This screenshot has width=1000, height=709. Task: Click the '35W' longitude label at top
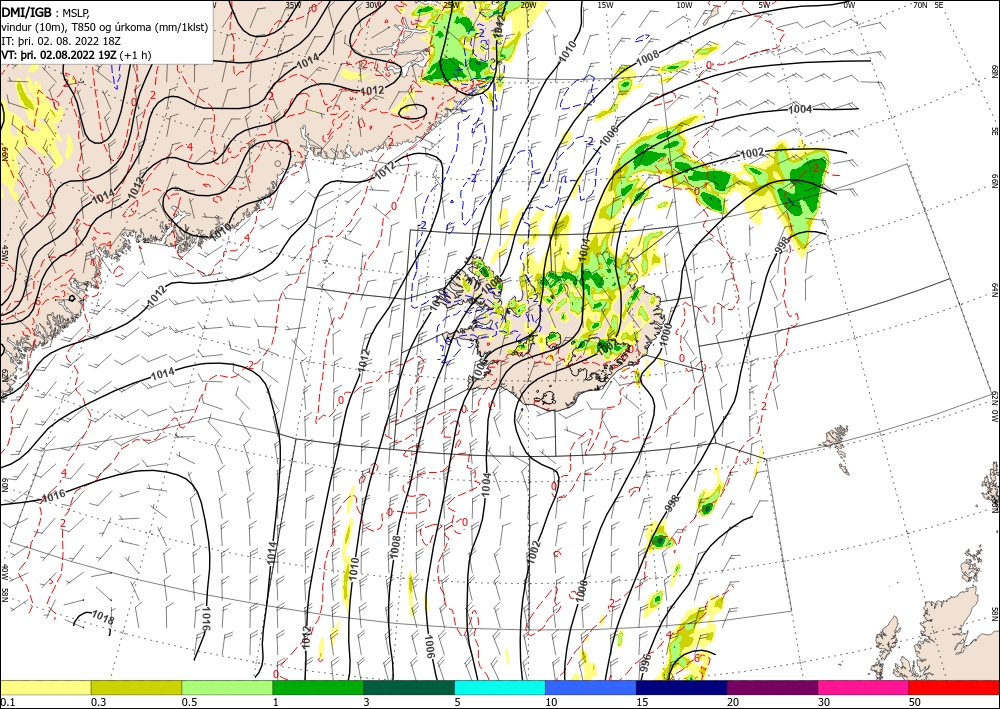pyautogui.click(x=293, y=4)
